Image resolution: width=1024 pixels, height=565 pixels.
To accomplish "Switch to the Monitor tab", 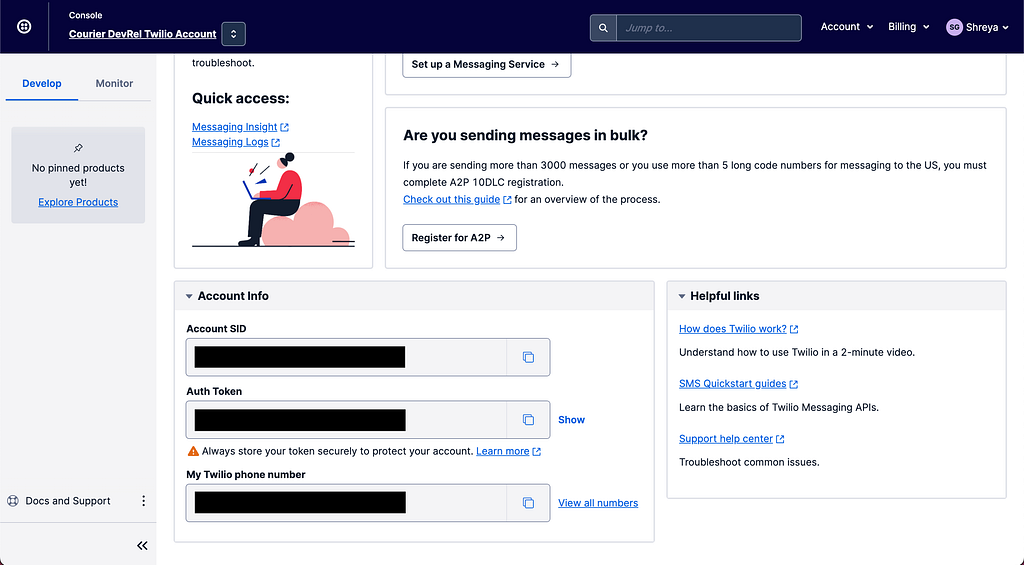I will [114, 84].
